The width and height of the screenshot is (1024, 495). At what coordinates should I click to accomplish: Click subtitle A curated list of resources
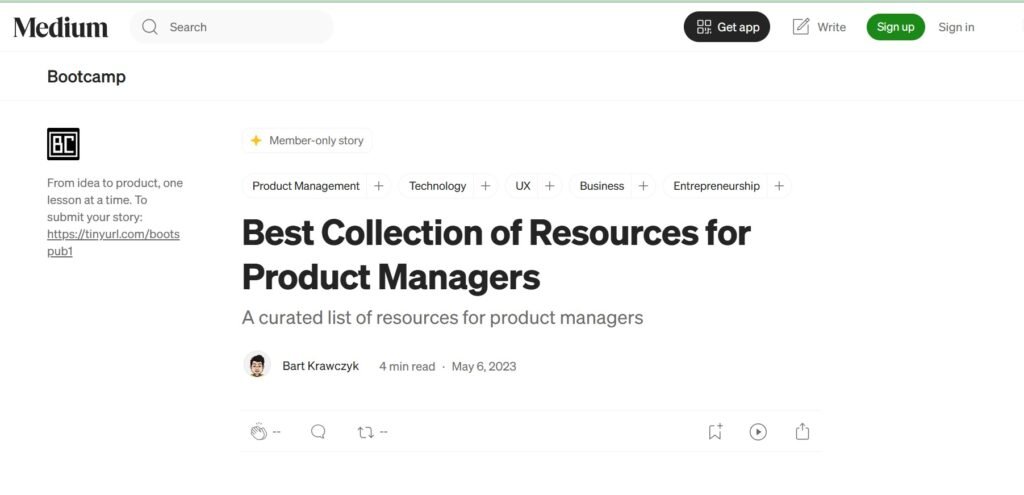[x=442, y=318]
